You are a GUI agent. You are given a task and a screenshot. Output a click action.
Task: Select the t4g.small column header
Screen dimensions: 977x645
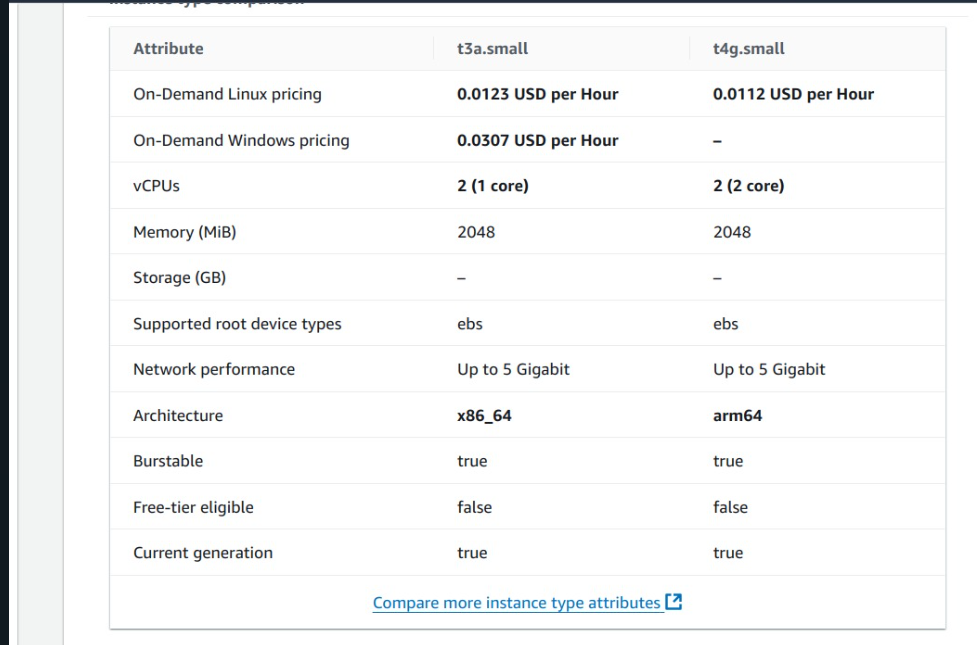coord(748,49)
